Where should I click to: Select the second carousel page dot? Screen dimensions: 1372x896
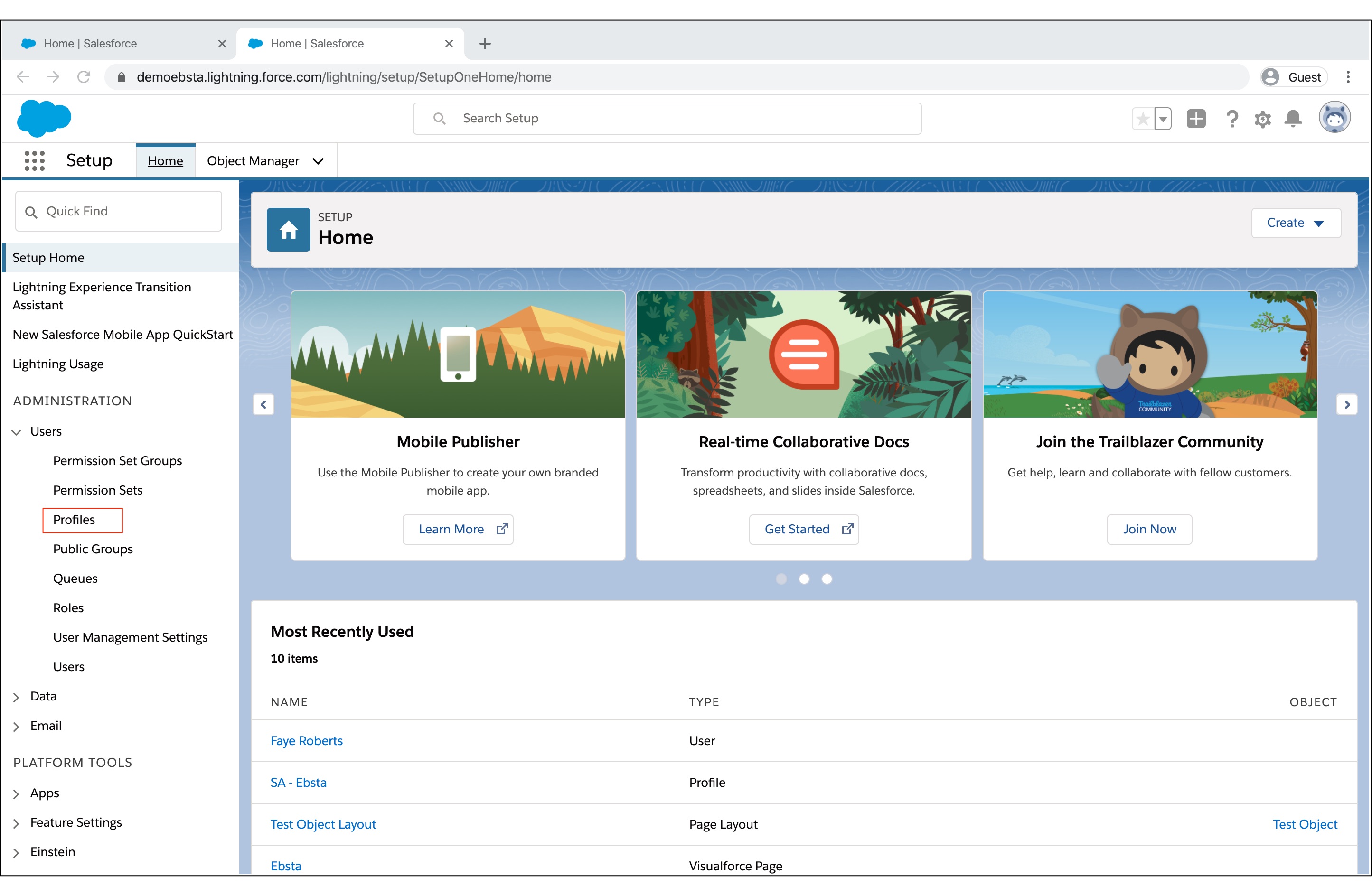[x=804, y=579]
